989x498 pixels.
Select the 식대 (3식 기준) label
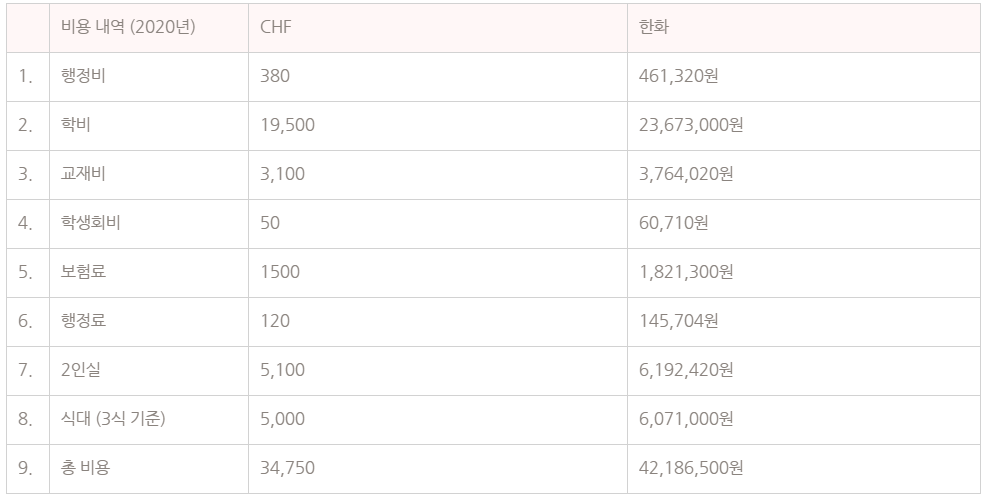click(x=114, y=419)
